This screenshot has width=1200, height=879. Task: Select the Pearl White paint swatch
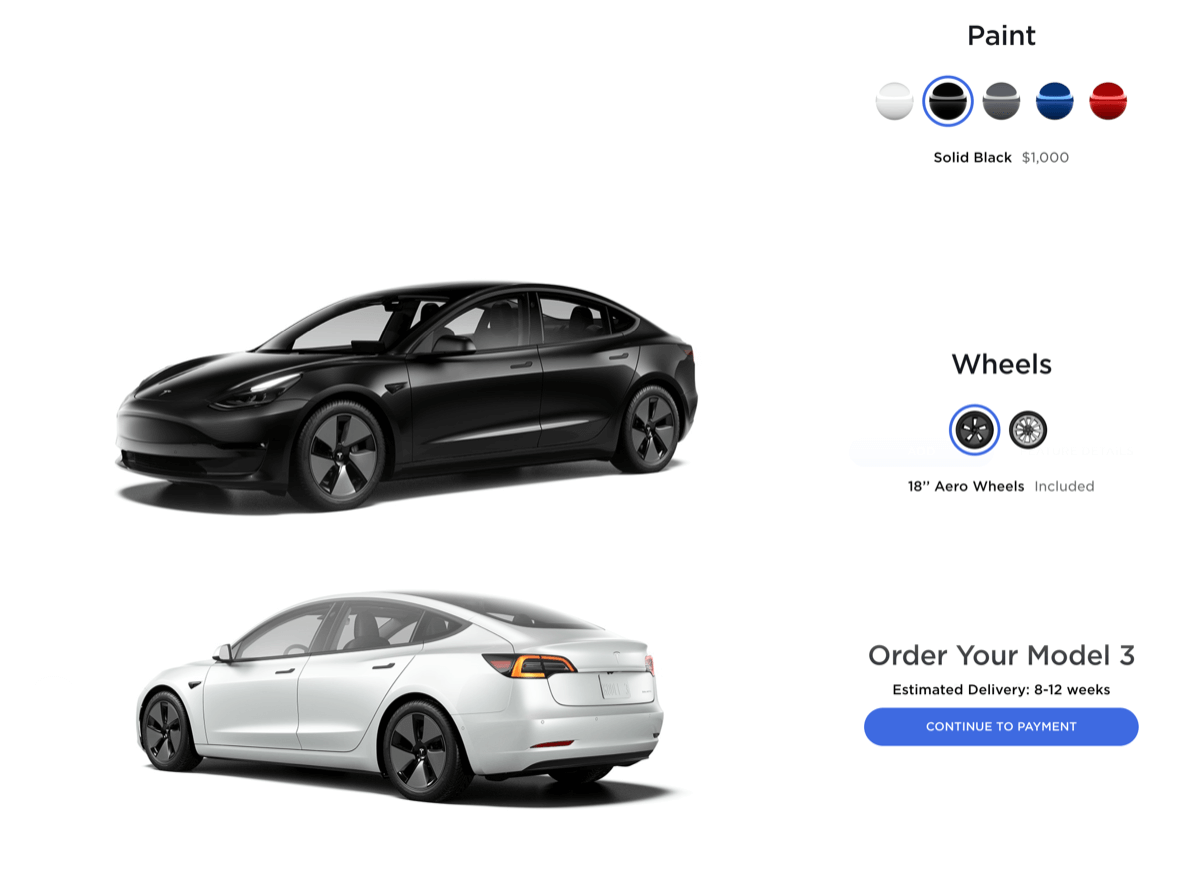point(894,101)
